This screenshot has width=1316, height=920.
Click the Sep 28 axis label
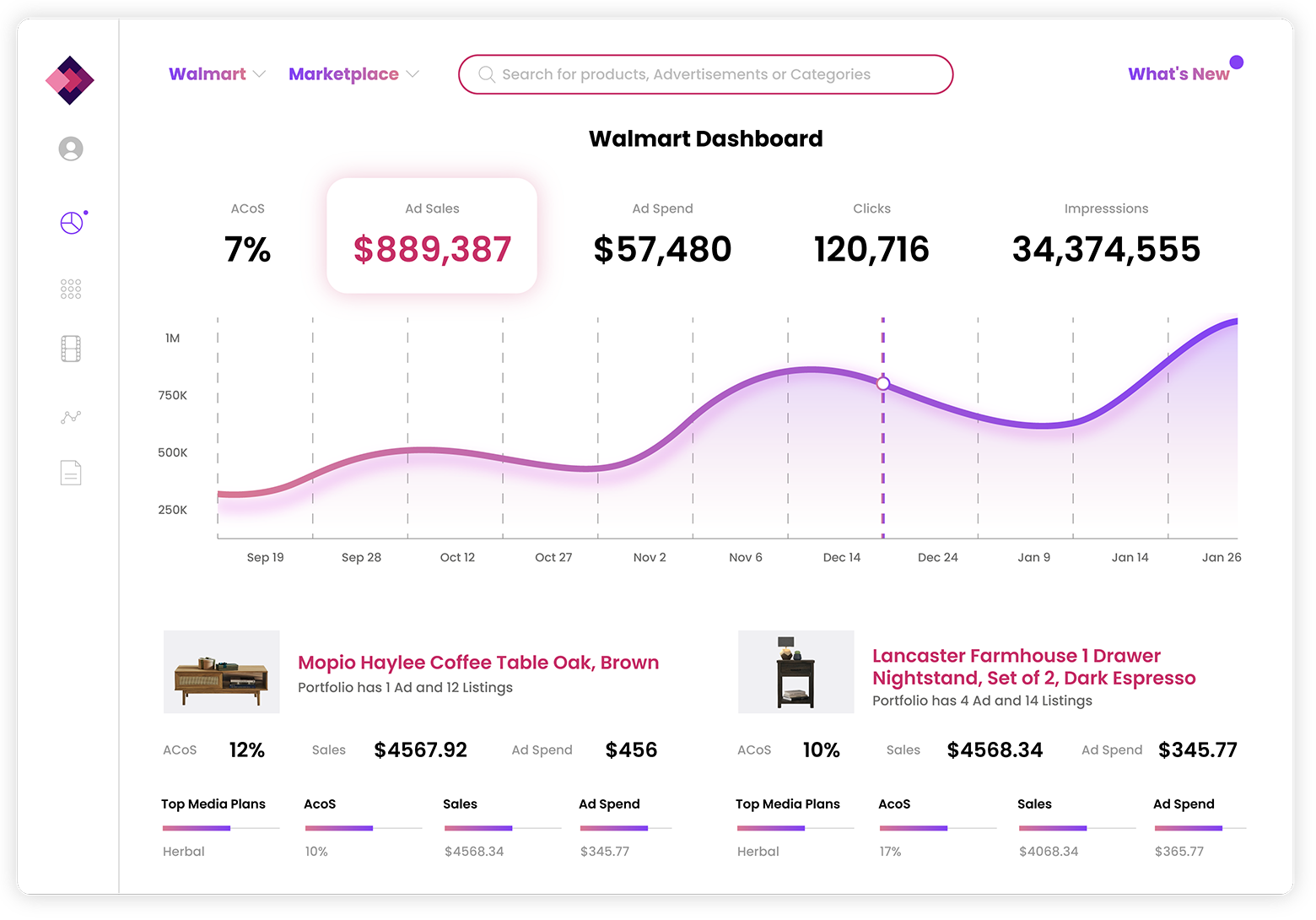[361, 557]
